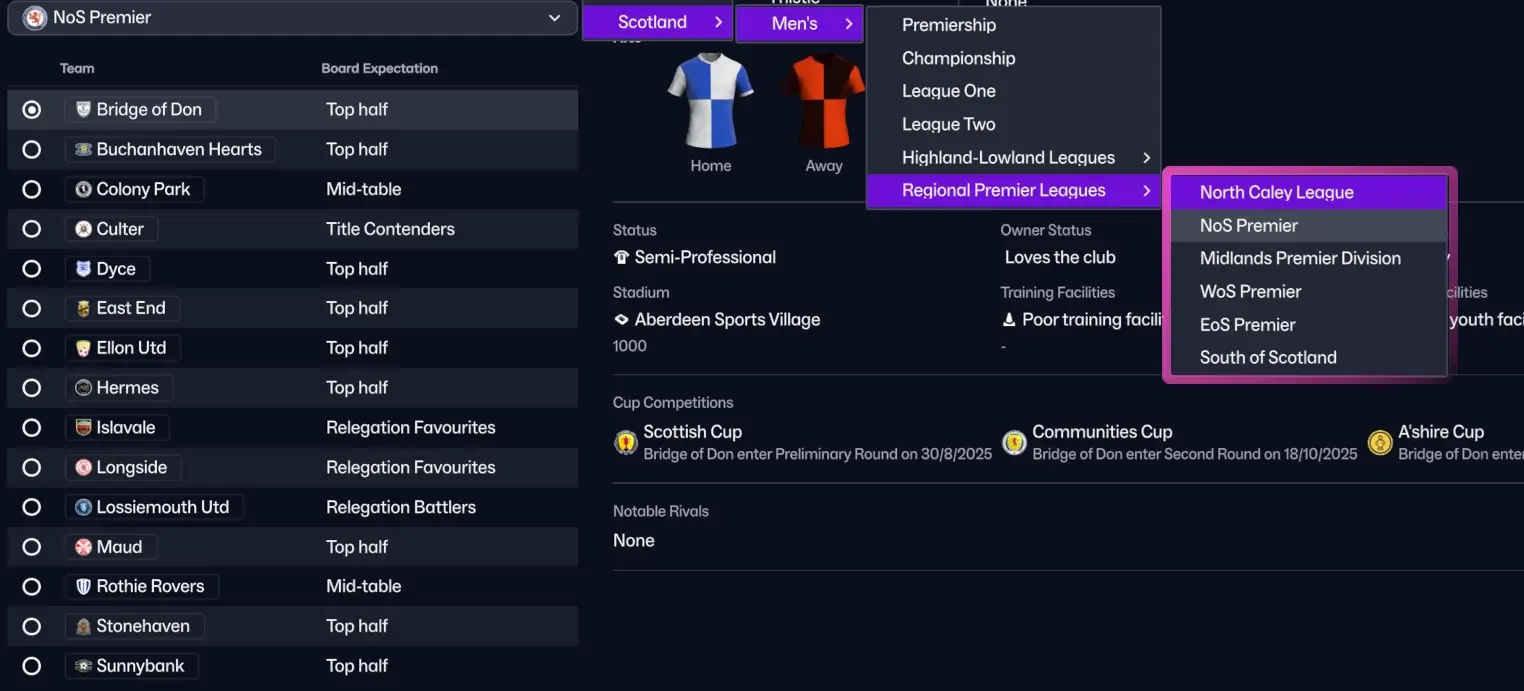Select the Culter radio button
This screenshot has width=1524, height=691.
pos(32,229)
